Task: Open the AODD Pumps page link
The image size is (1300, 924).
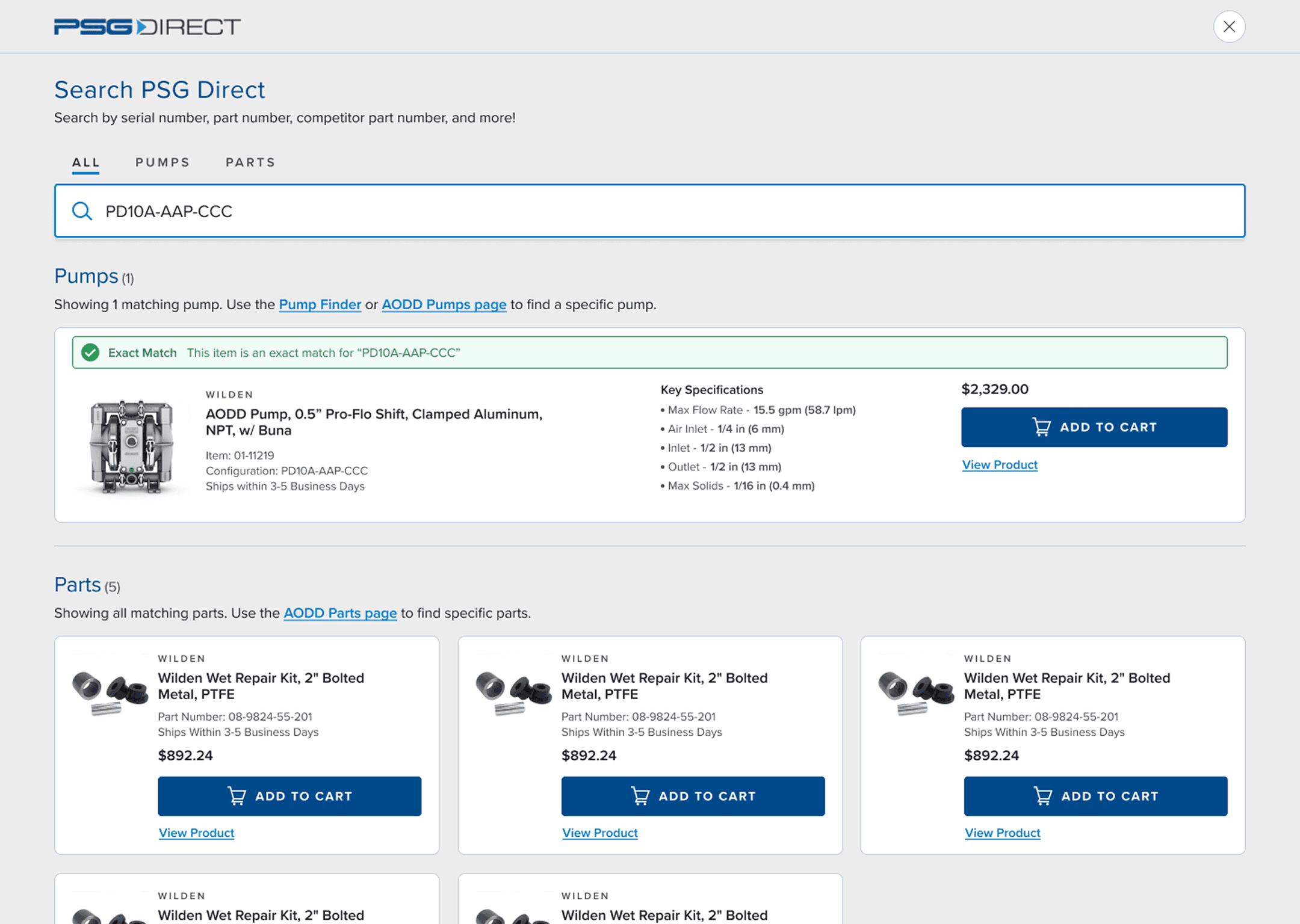Action: pyautogui.click(x=444, y=304)
